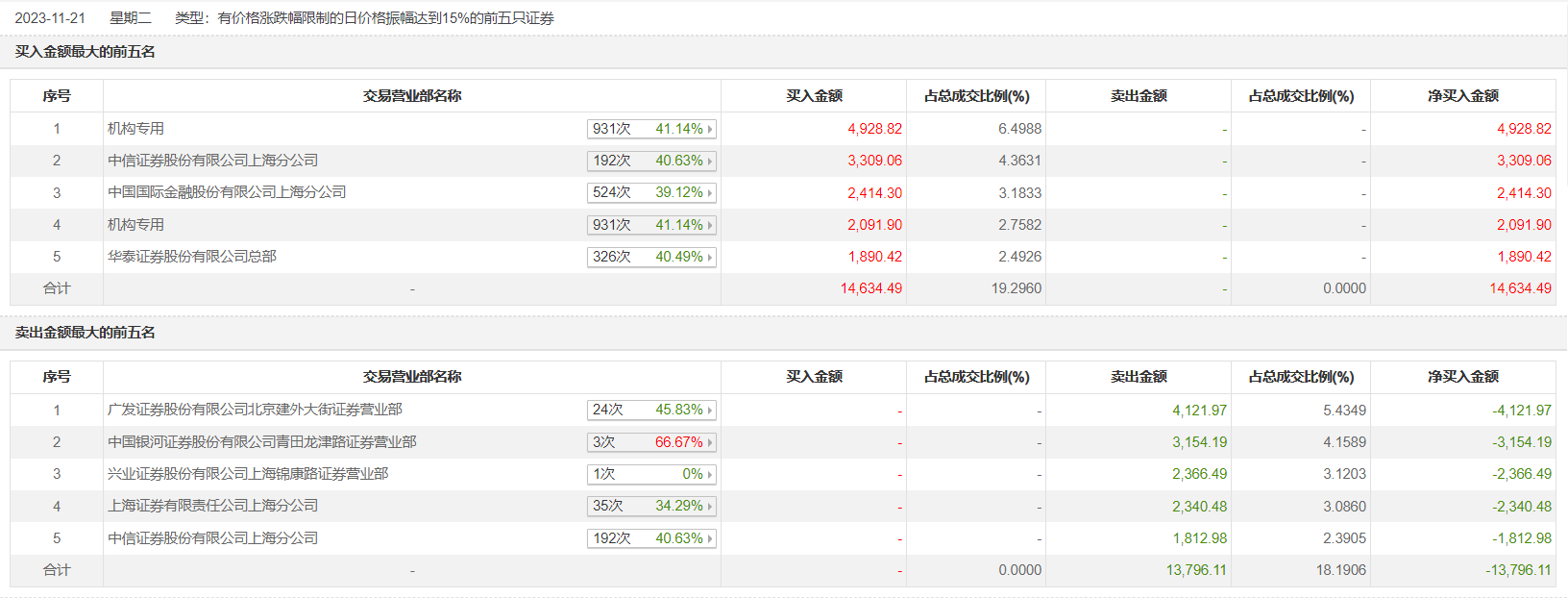
Task: Click the arrow icon next to red 66.67%
Action: (710, 442)
